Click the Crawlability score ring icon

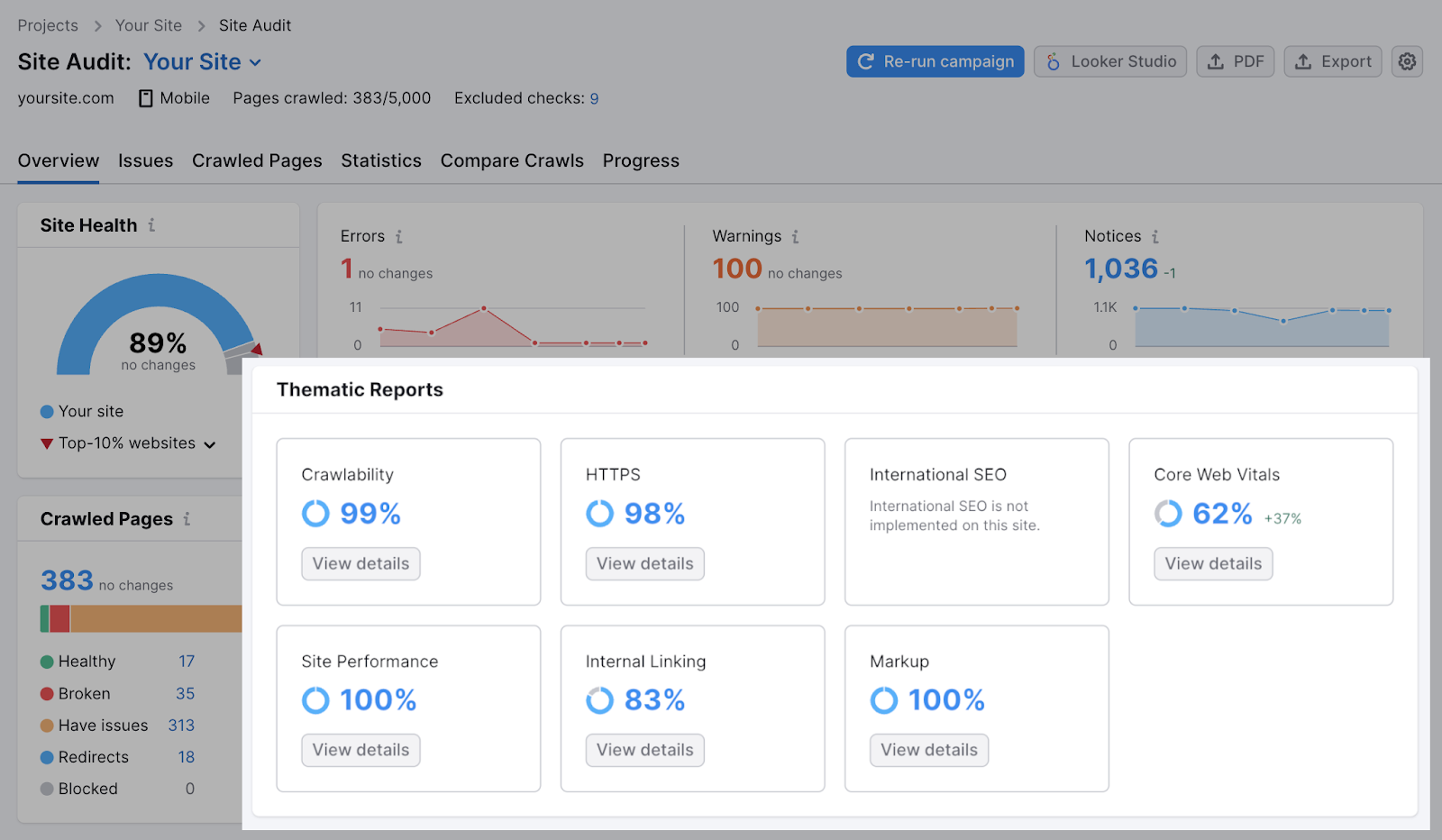pyautogui.click(x=315, y=514)
